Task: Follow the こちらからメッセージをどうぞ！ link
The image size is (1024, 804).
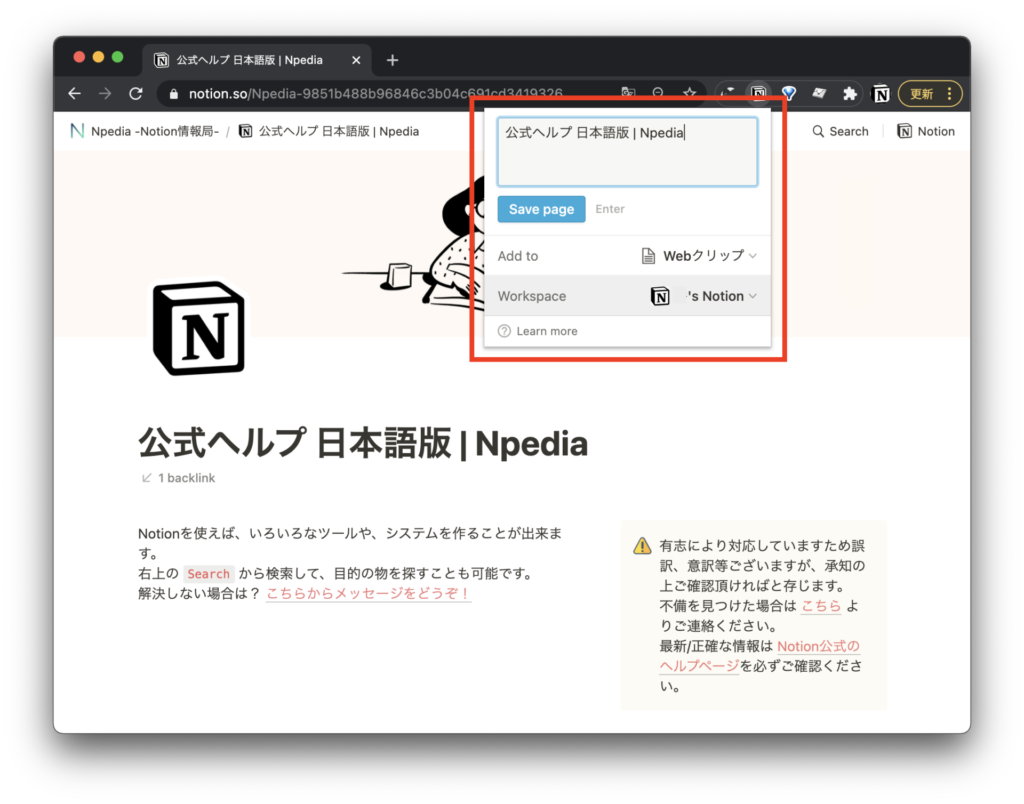Action: pos(368,594)
